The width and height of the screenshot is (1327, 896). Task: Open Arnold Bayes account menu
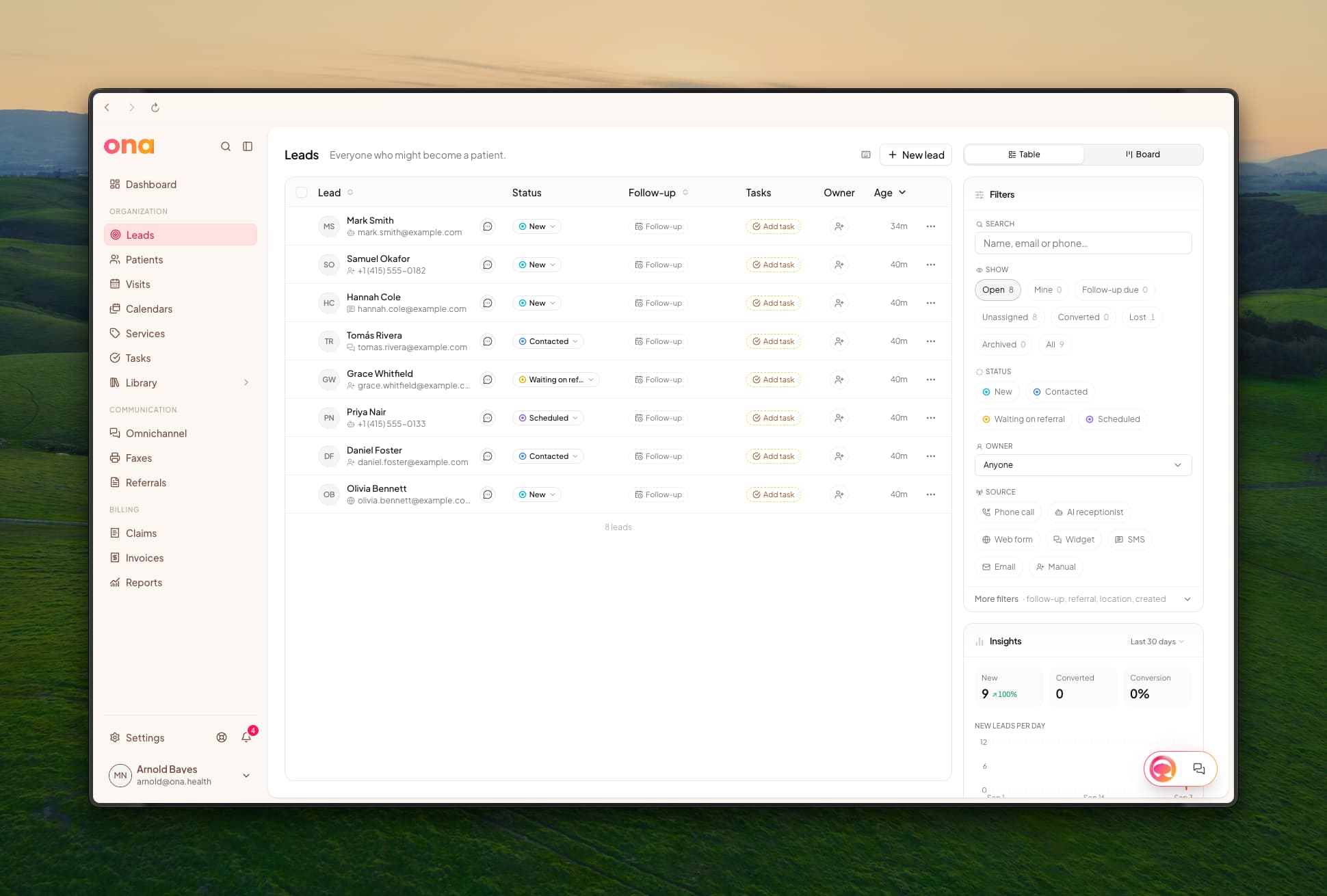(181, 775)
